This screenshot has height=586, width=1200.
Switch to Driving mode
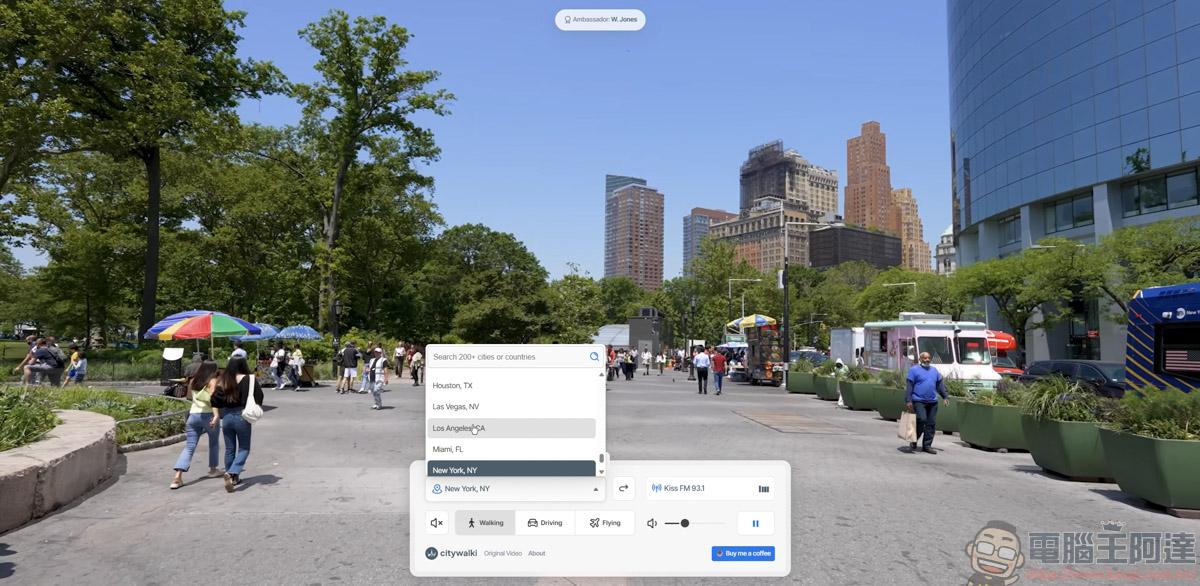tap(545, 523)
